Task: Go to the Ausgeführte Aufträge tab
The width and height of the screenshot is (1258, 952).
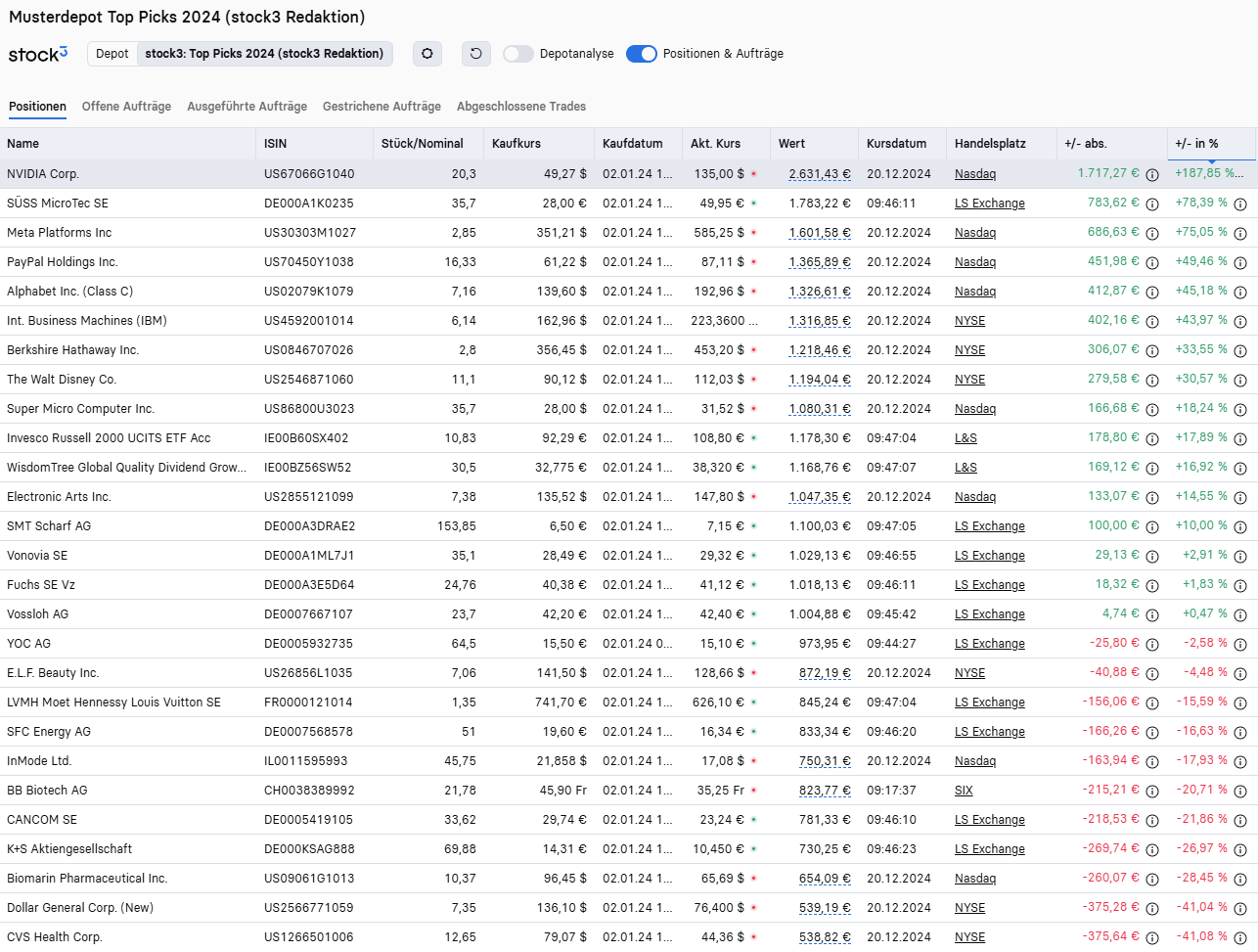Action: [247, 107]
